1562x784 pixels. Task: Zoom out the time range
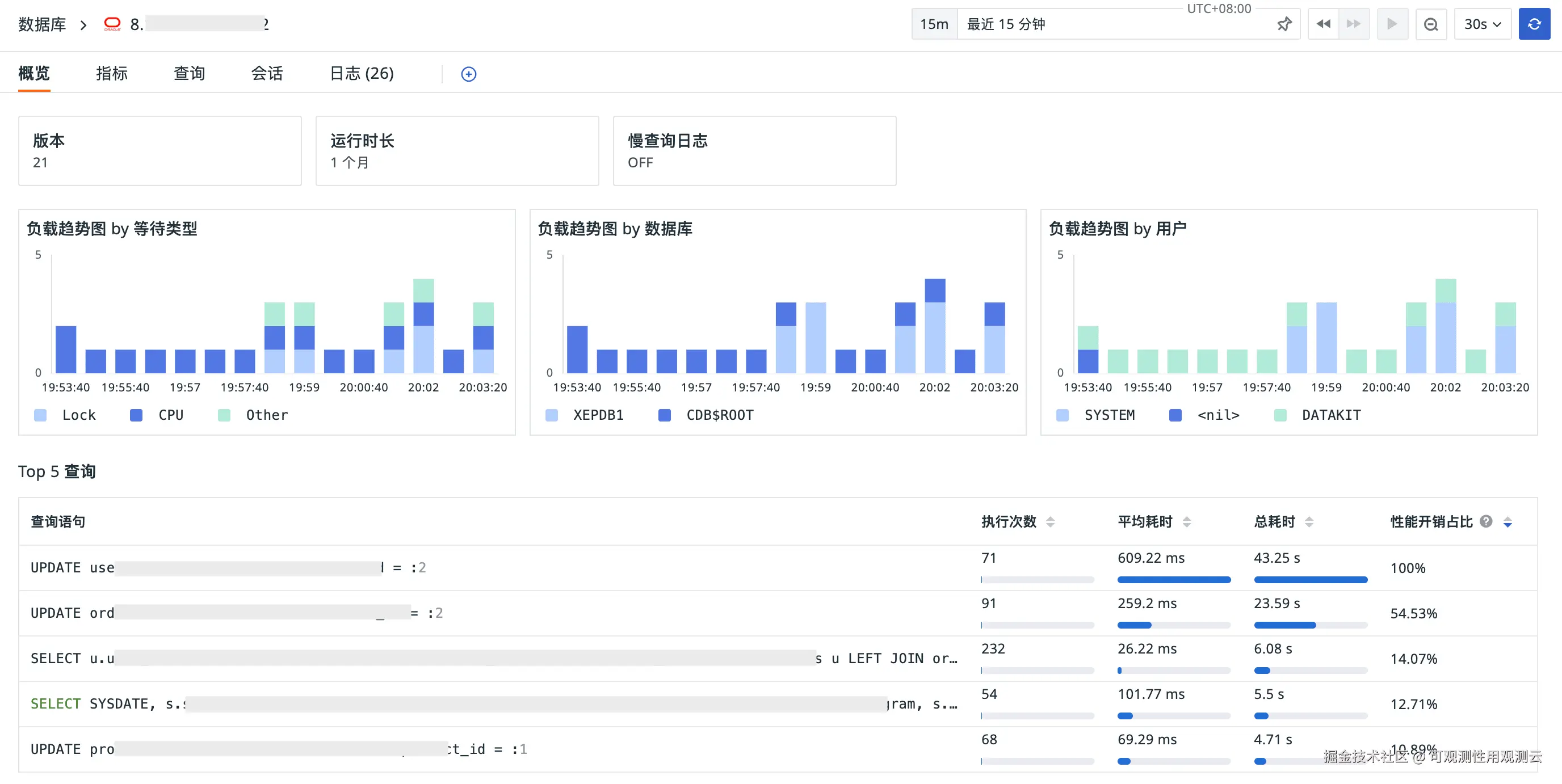[1430, 24]
